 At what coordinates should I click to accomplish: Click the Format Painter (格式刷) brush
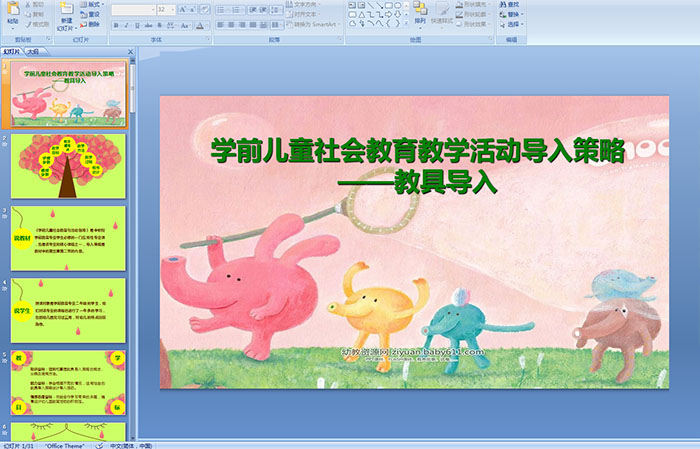pos(37,25)
